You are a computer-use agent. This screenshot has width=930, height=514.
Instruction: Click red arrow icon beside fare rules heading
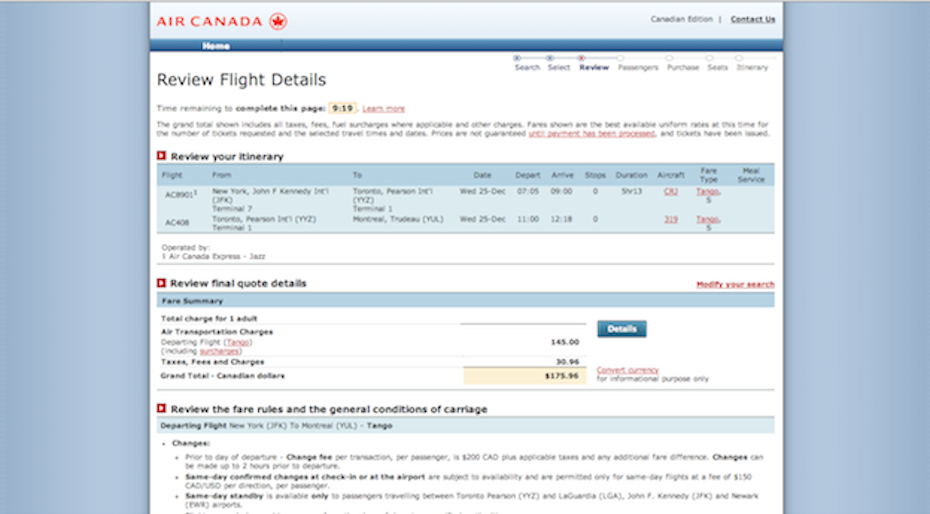click(161, 408)
